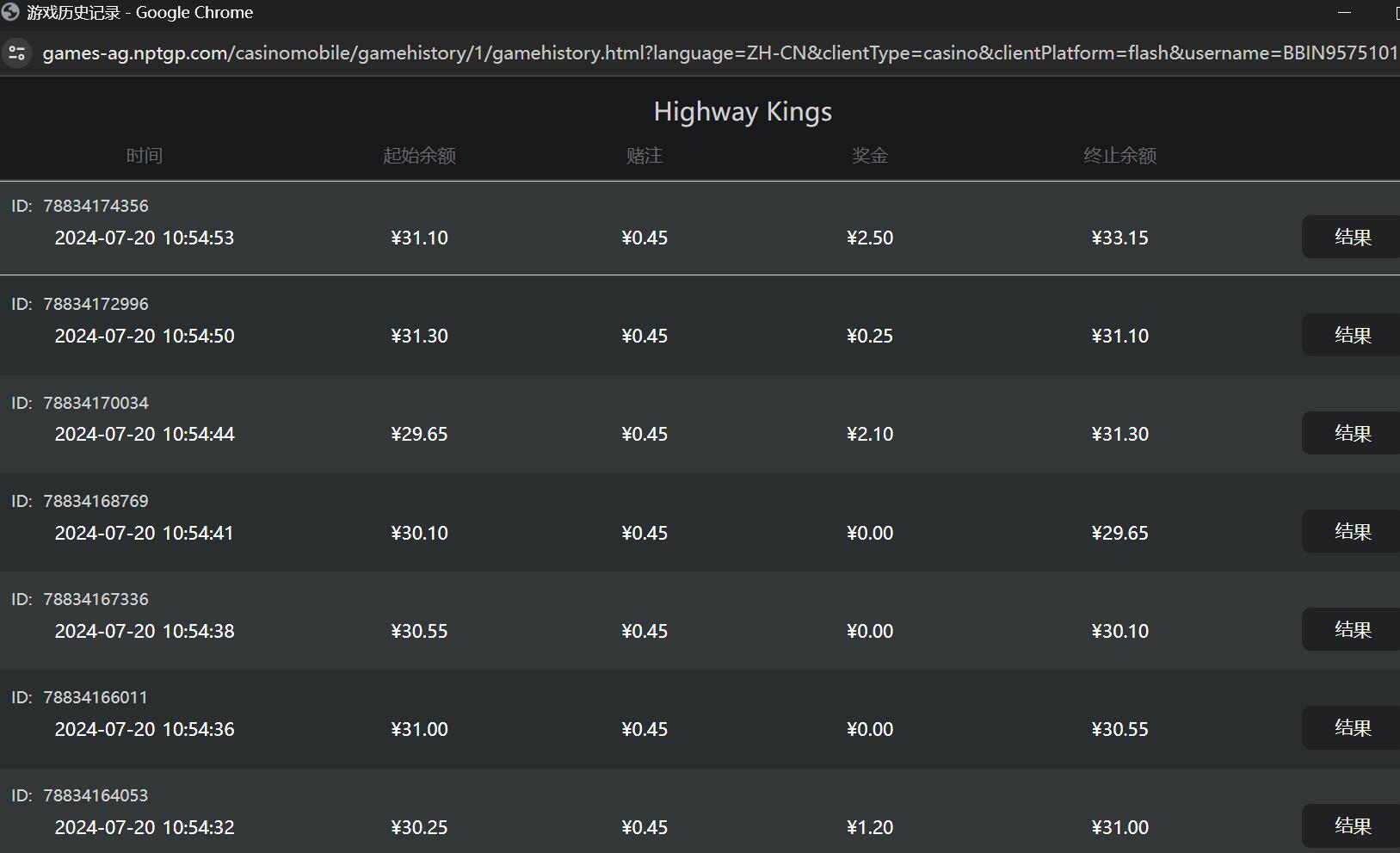The height and width of the screenshot is (853, 1400).
Task: Show 结果 for ID 78834164053
Action: (x=1351, y=825)
